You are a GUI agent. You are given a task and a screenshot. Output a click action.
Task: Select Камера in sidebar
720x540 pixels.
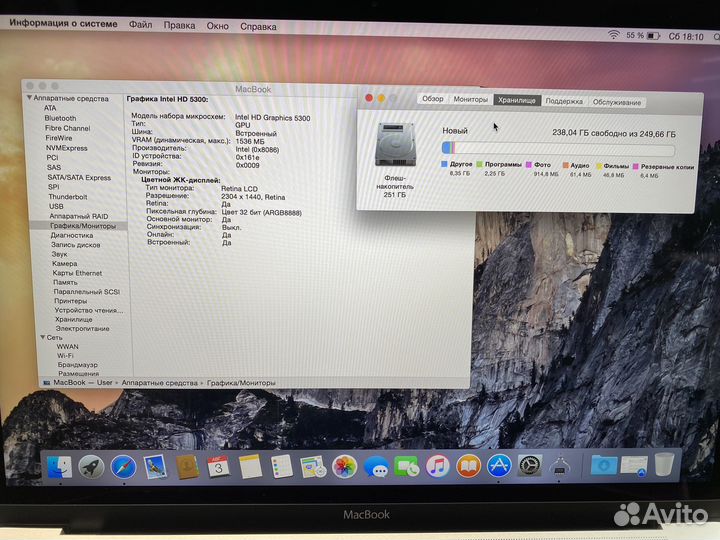point(65,264)
